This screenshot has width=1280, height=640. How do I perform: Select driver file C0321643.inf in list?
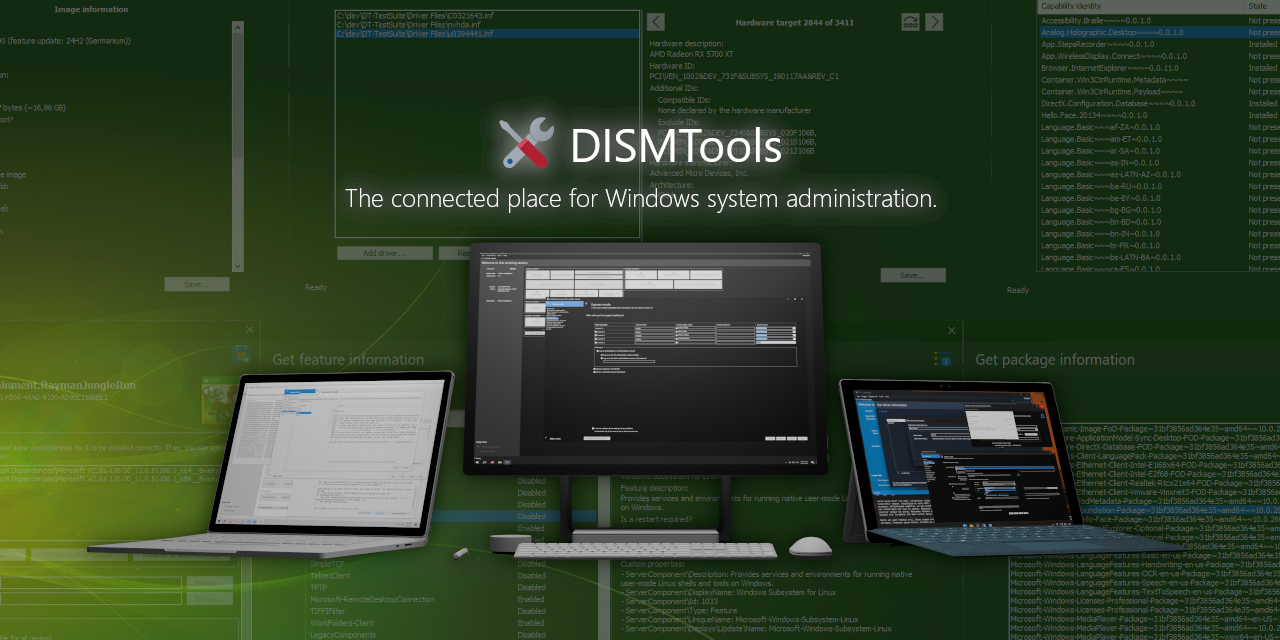click(x=487, y=15)
